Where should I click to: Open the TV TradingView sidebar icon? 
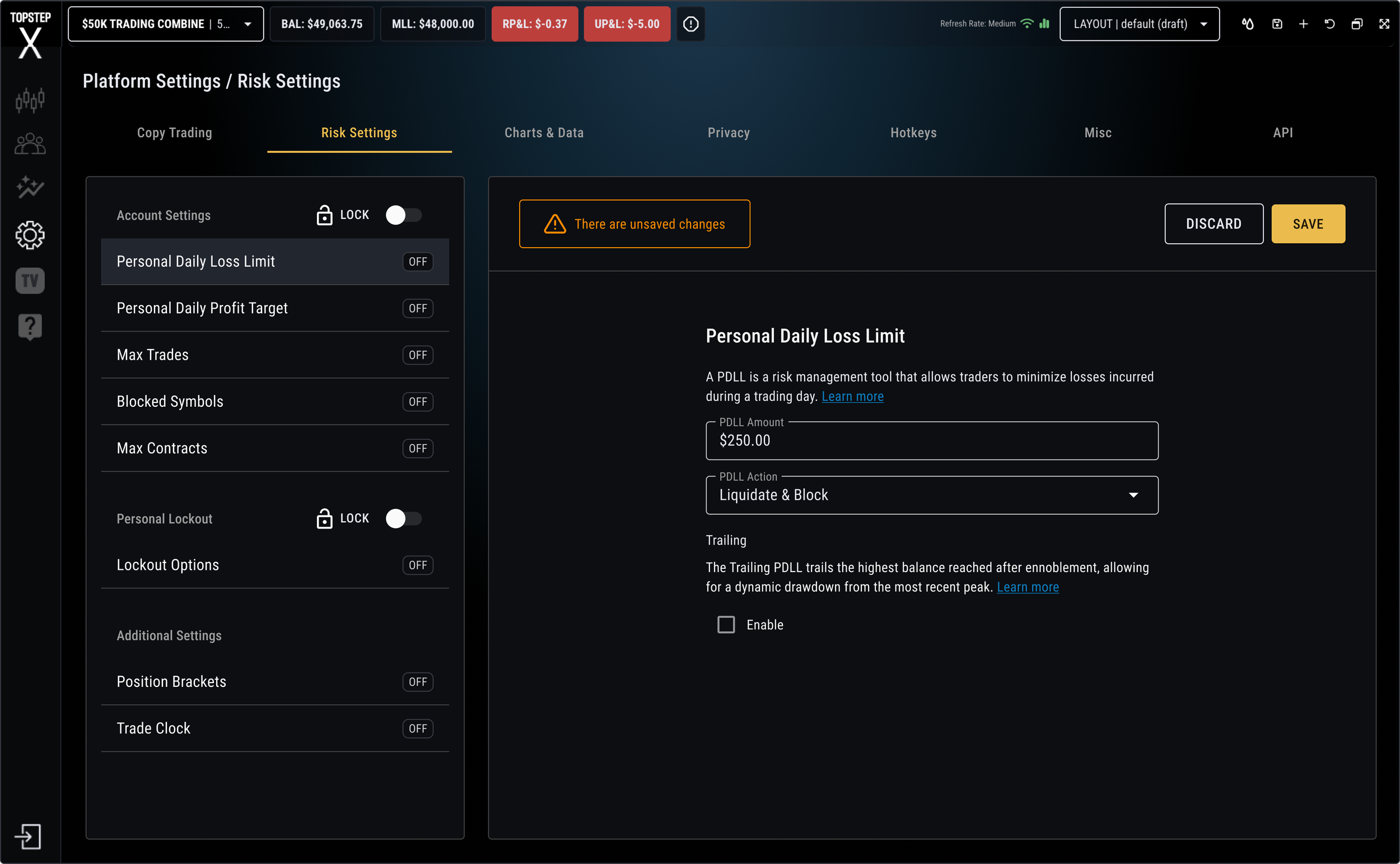coord(30,281)
